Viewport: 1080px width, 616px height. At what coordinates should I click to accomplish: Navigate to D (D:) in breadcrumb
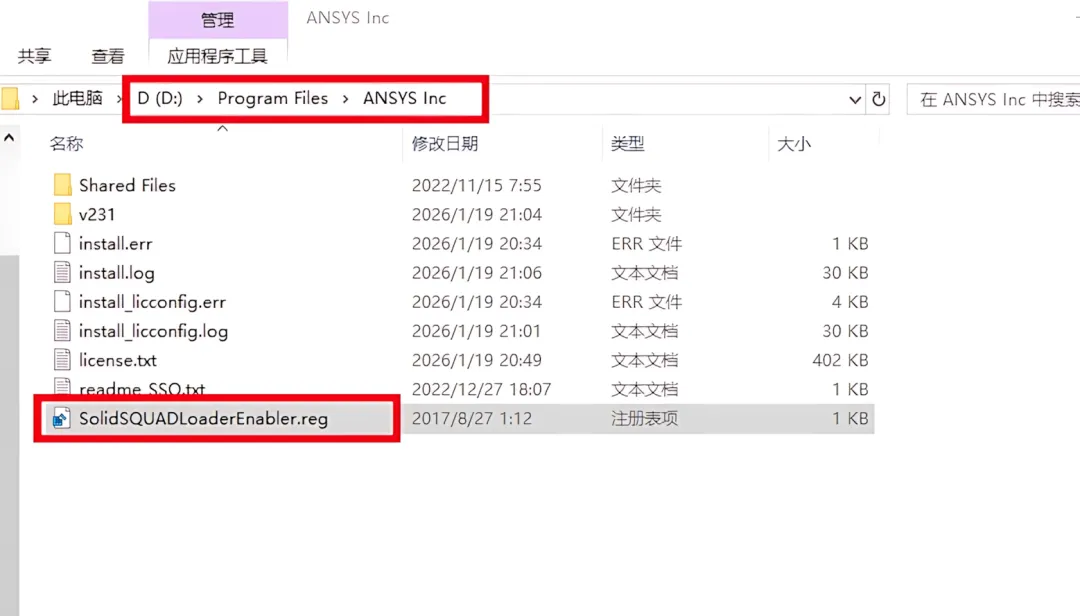point(160,99)
